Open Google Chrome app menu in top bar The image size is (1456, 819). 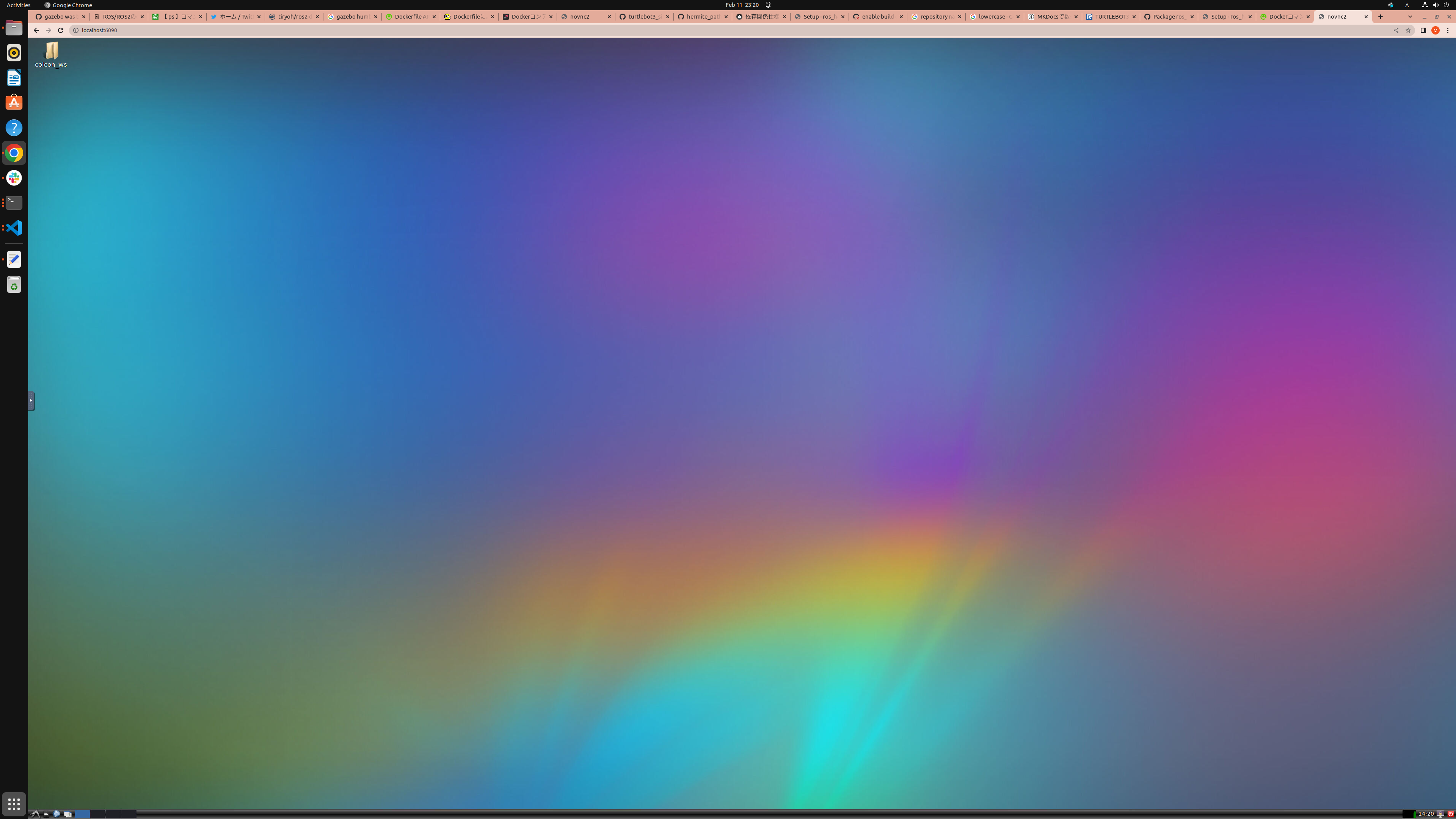pos(68,5)
